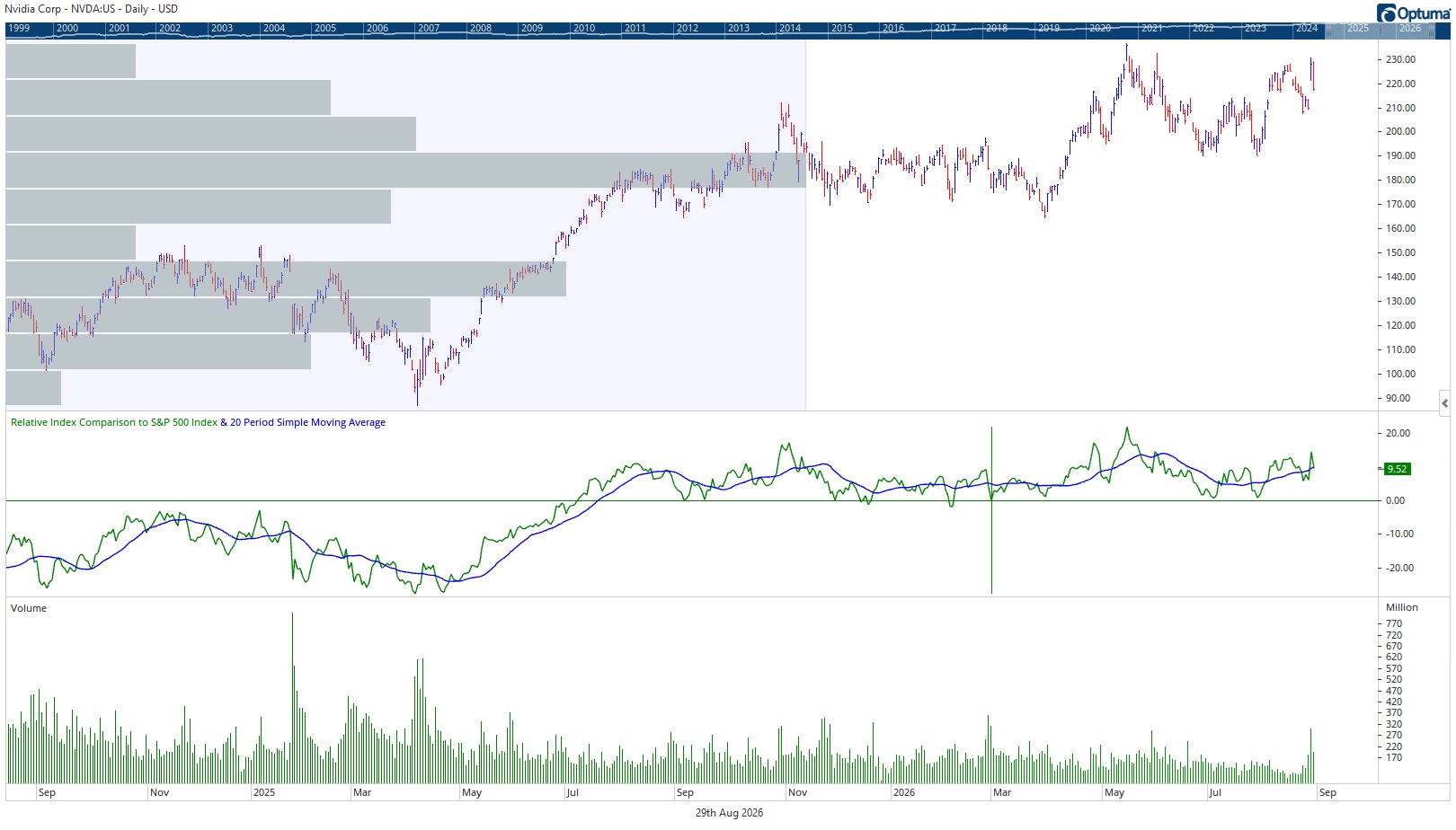Viewport: 1456px width, 830px height.
Task: Select the Relative Index Comparison label
Action: point(114,422)
